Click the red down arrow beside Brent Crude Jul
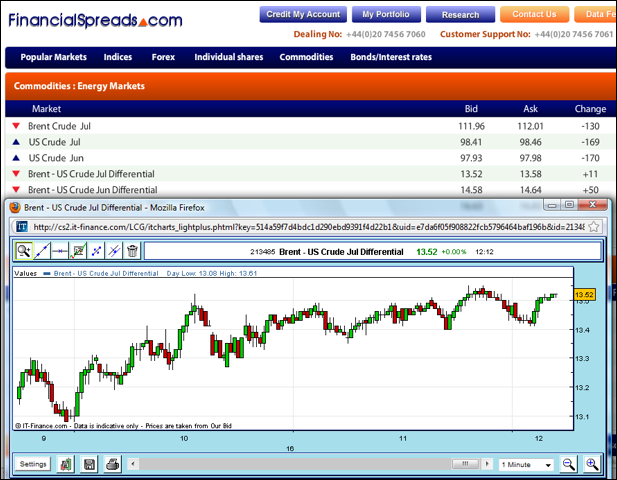The width and height of the screenshot is (617, 480). pyautogui.click(x=16, y=126)
